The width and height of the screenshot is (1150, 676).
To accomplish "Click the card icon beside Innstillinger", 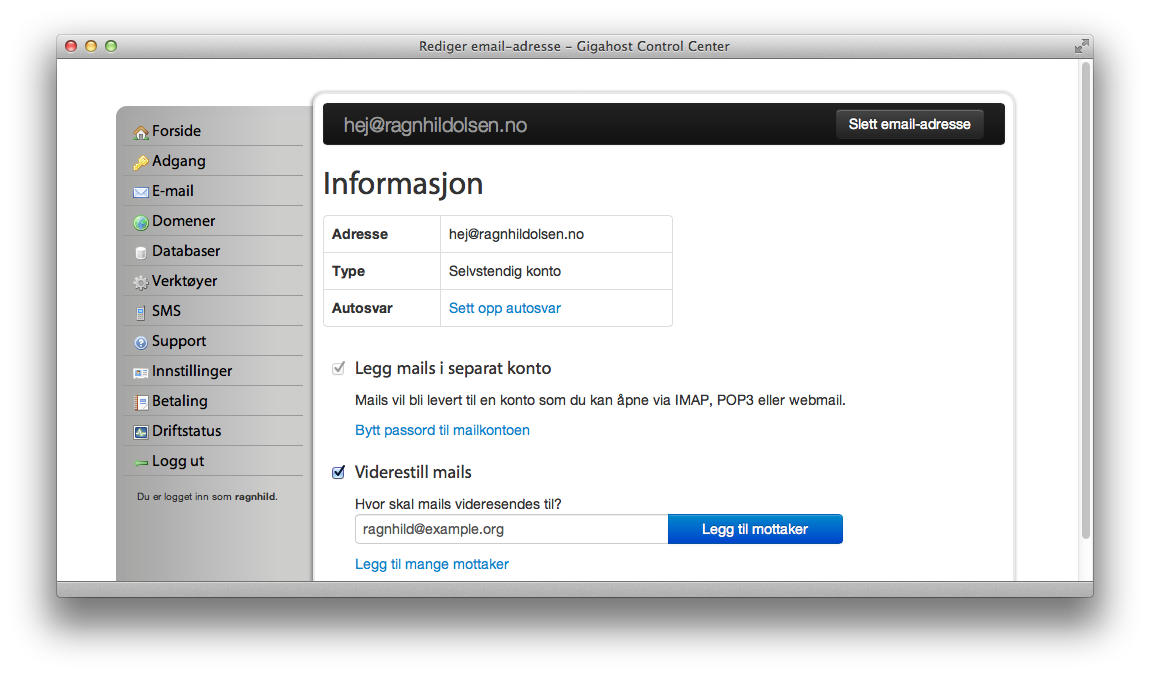I will pos(141,373).
